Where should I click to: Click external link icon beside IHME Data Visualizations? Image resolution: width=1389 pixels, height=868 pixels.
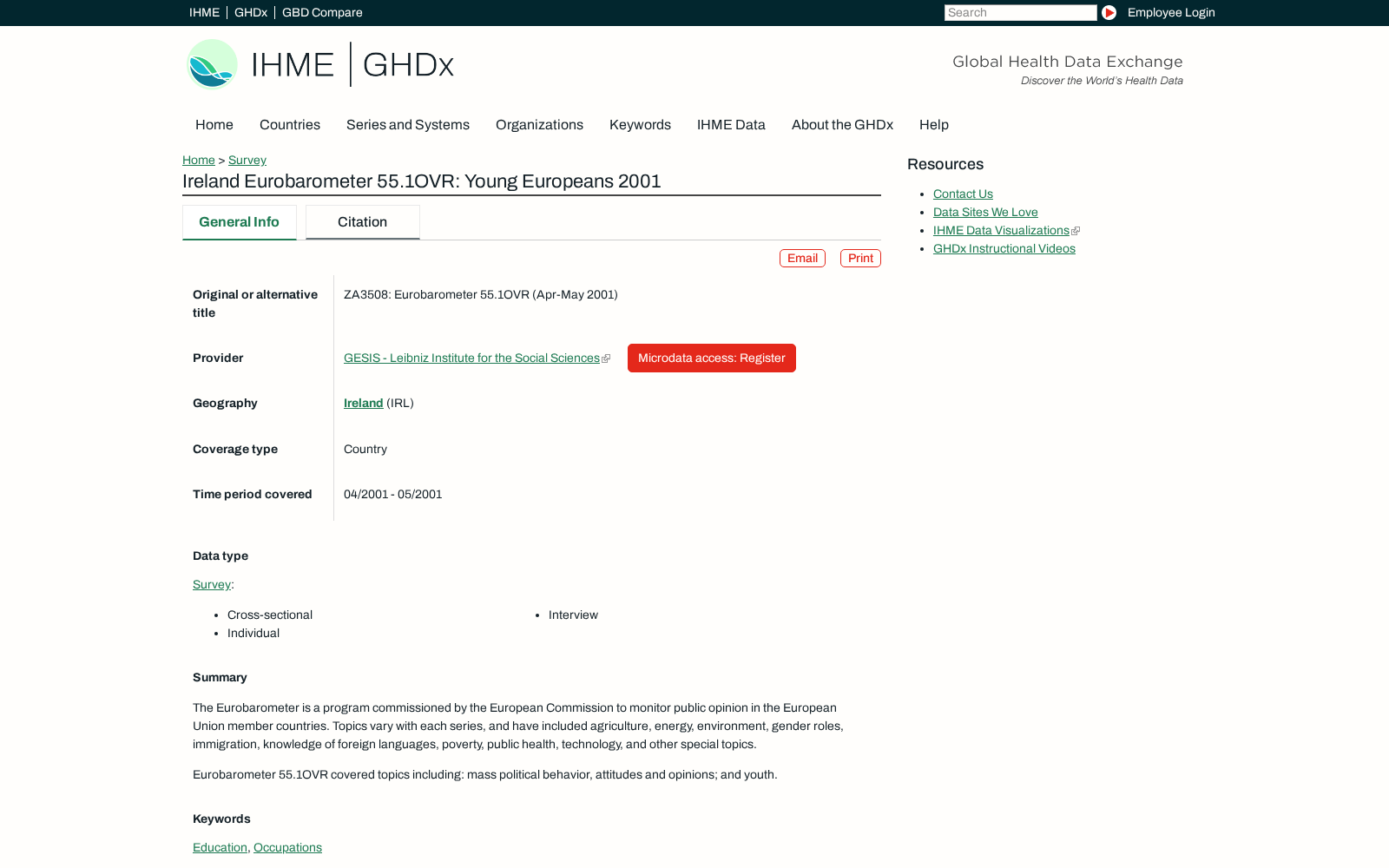1076,231
